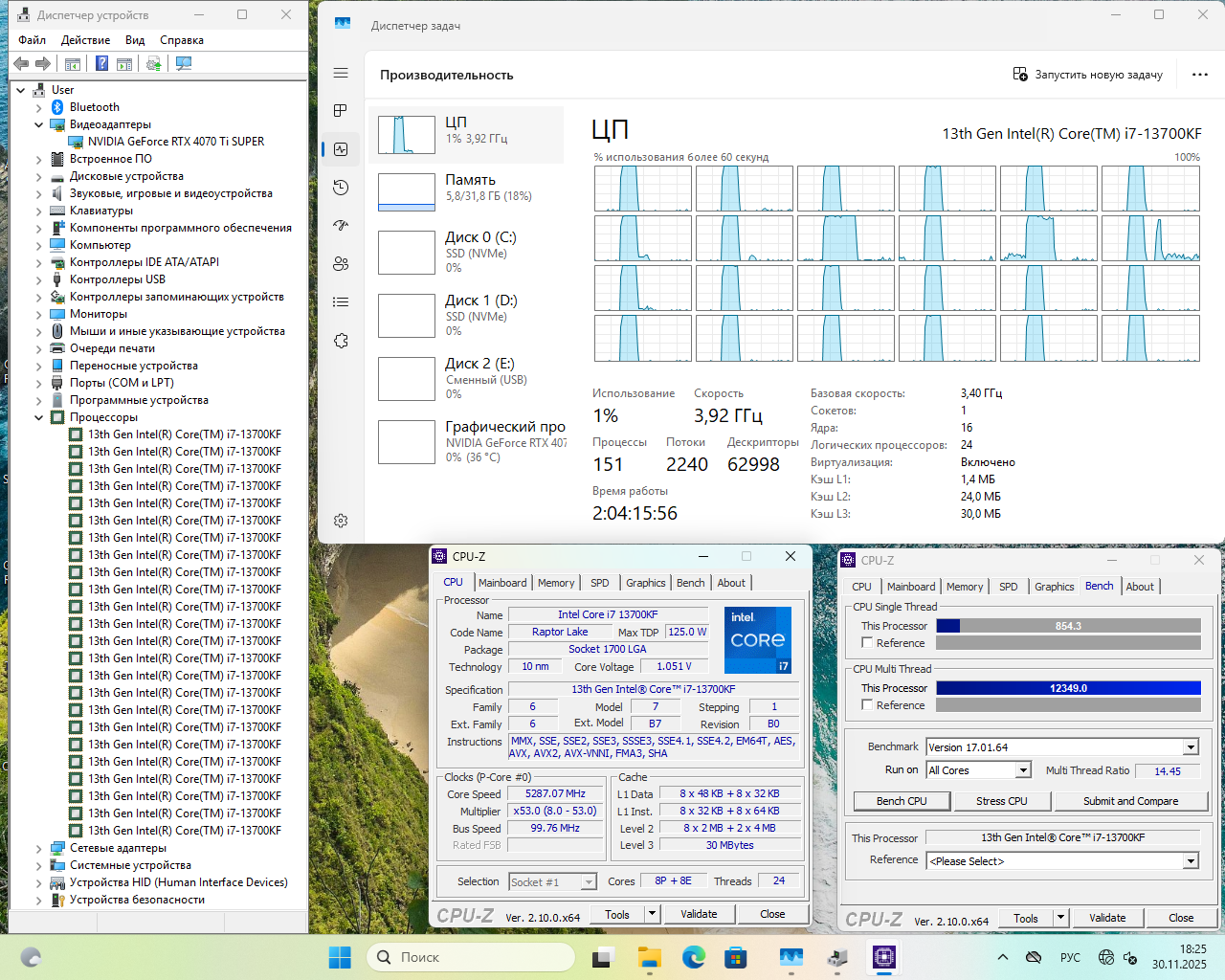Viewport: 1225px width, 980px height.
Task: Select Контроллеры USB in Device Manager
Action: click(x=117, y=279)
